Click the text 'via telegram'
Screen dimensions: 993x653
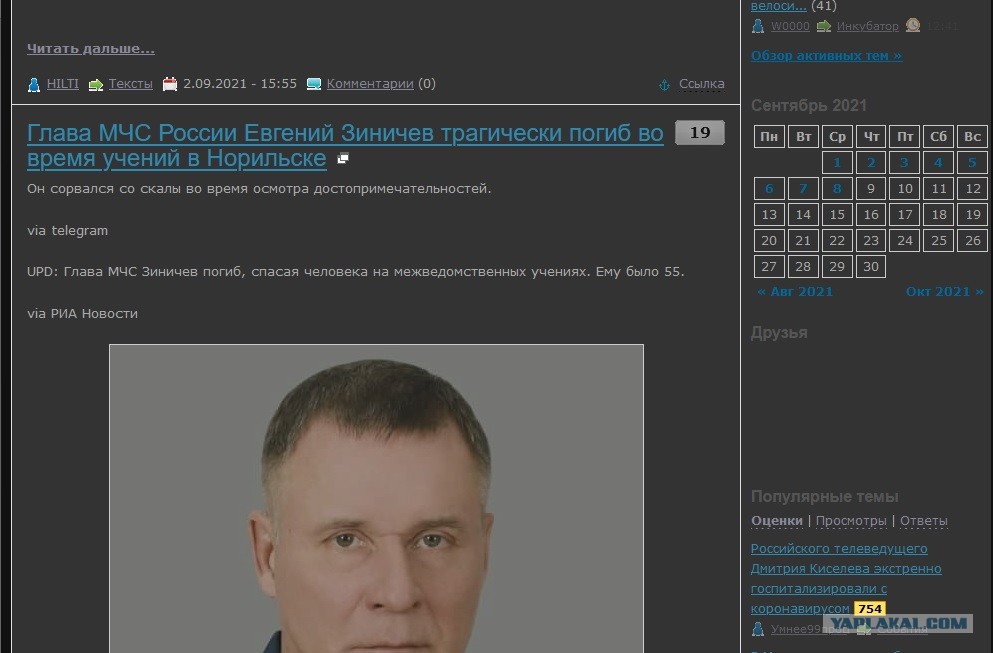coord(68,231)
